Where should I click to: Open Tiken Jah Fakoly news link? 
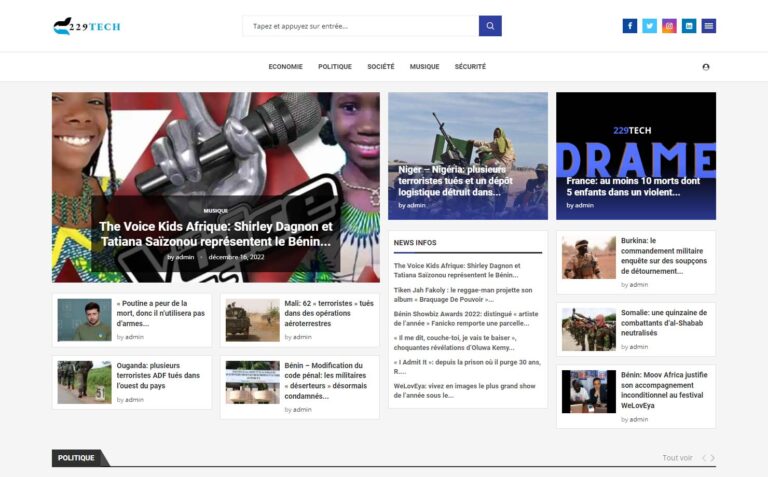point(463,295)
